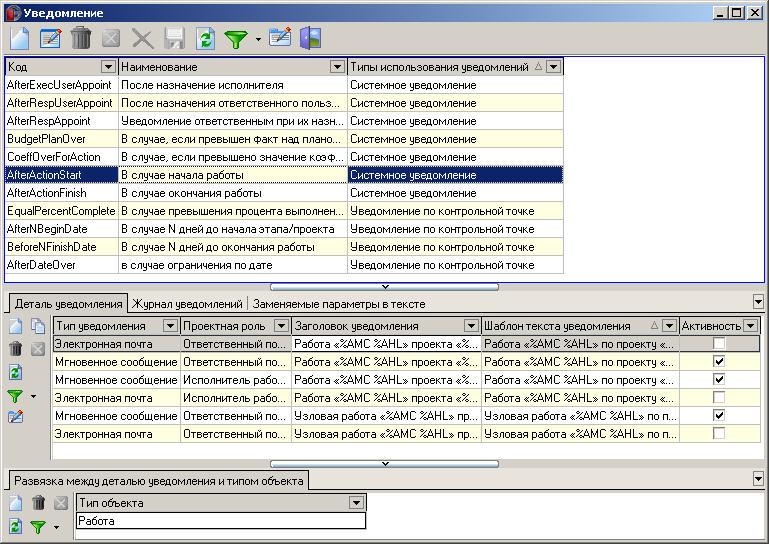
Task: Click the grey X box icon in the top toolbar
Action: point(111,38)
